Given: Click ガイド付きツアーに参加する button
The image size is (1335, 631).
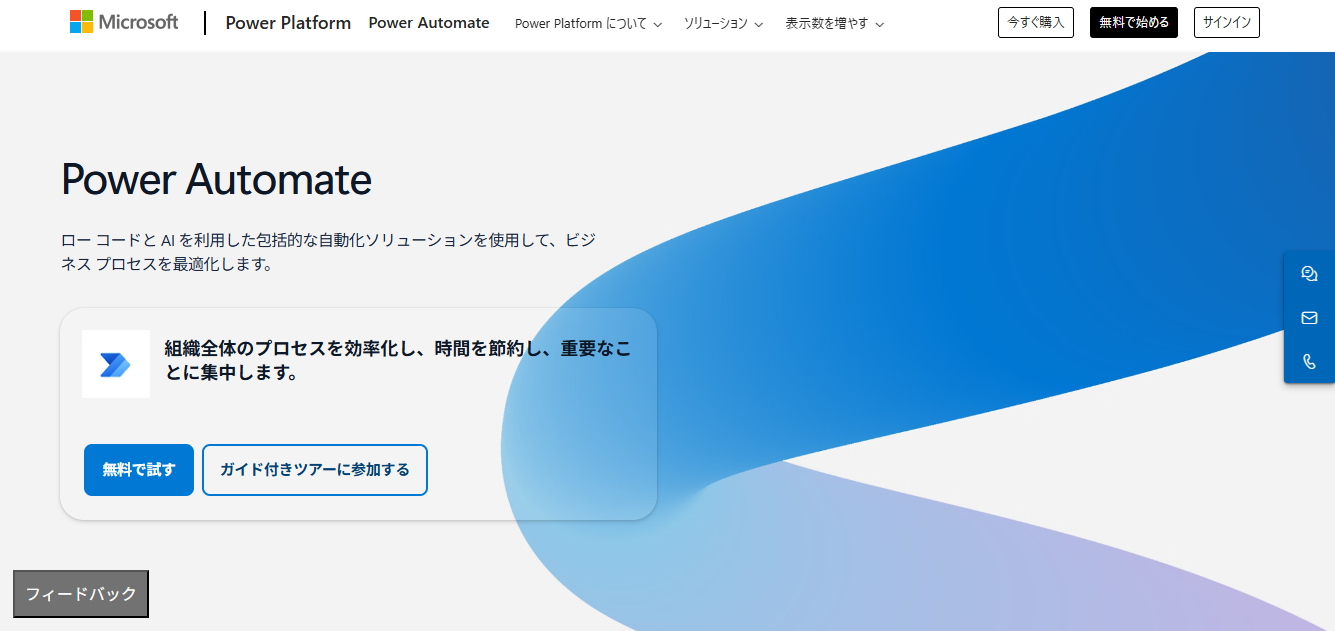Looking at the screenshot, I should [315, 470].
